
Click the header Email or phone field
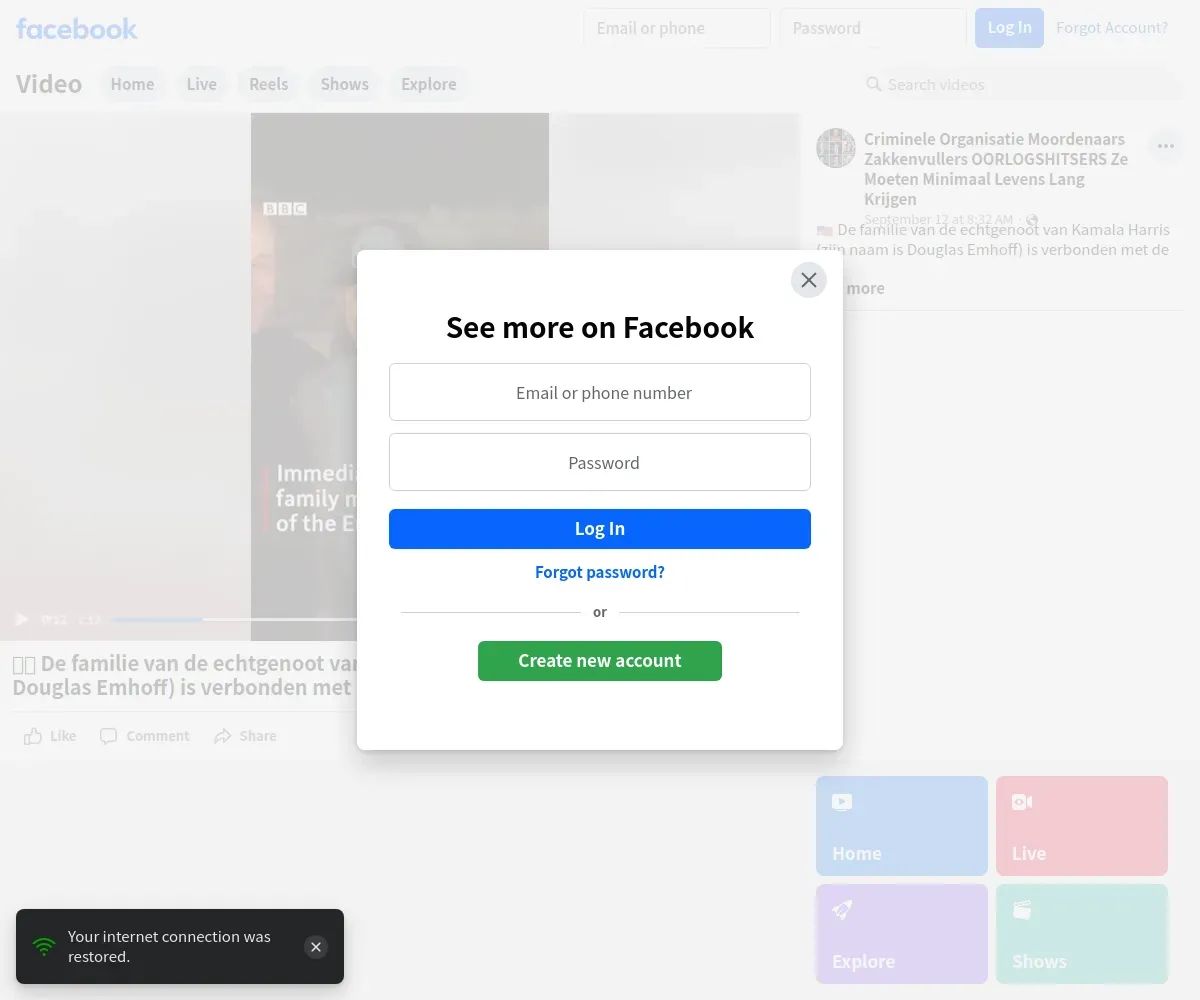[677, 28]
